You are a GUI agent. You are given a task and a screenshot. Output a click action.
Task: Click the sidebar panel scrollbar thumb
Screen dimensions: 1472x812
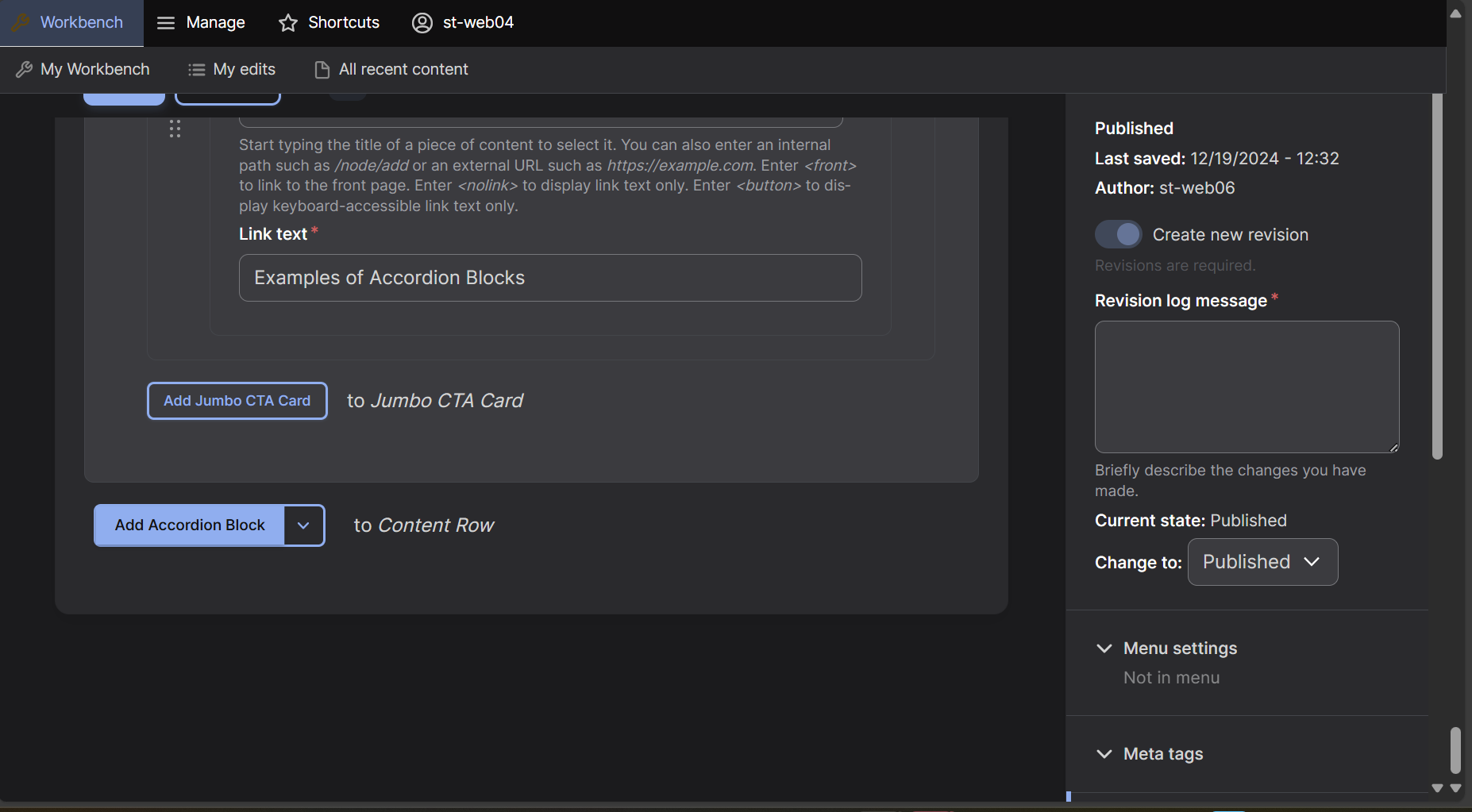point(1437,276)
